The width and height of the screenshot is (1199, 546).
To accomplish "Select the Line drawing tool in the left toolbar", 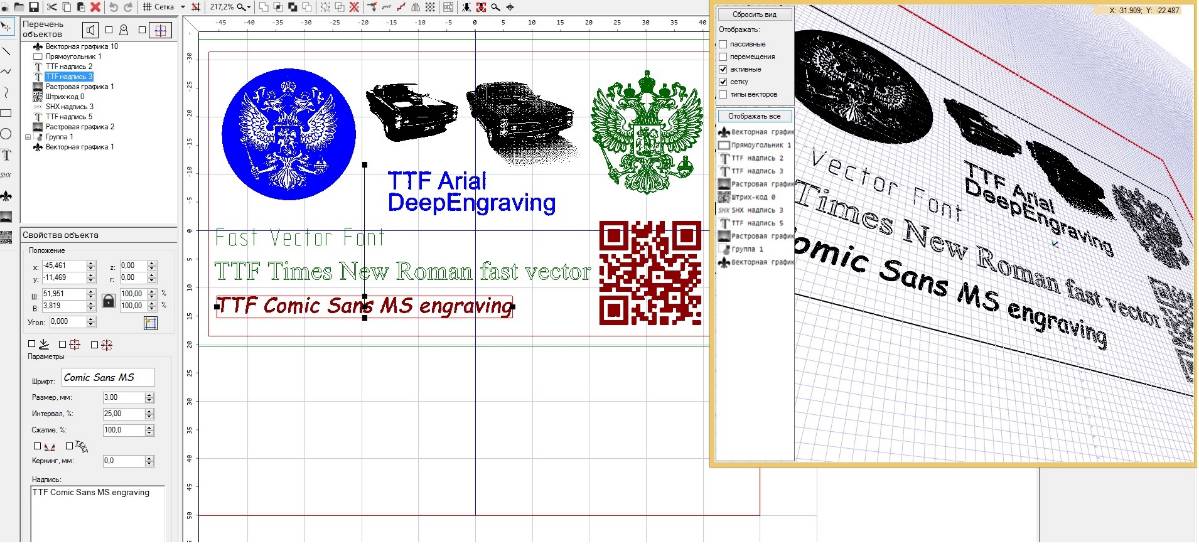I will tap(6, 51).
